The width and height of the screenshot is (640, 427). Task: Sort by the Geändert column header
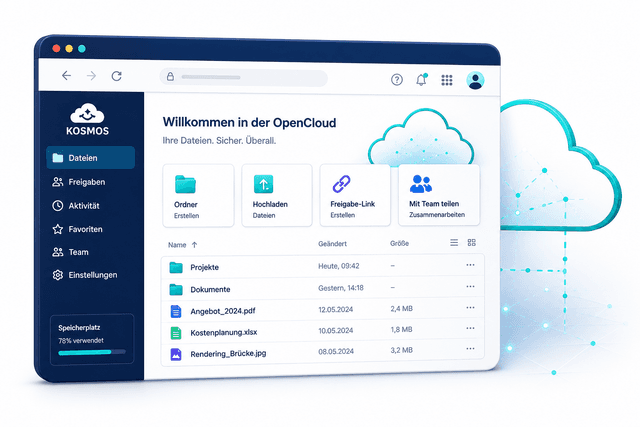coord(332,244)
